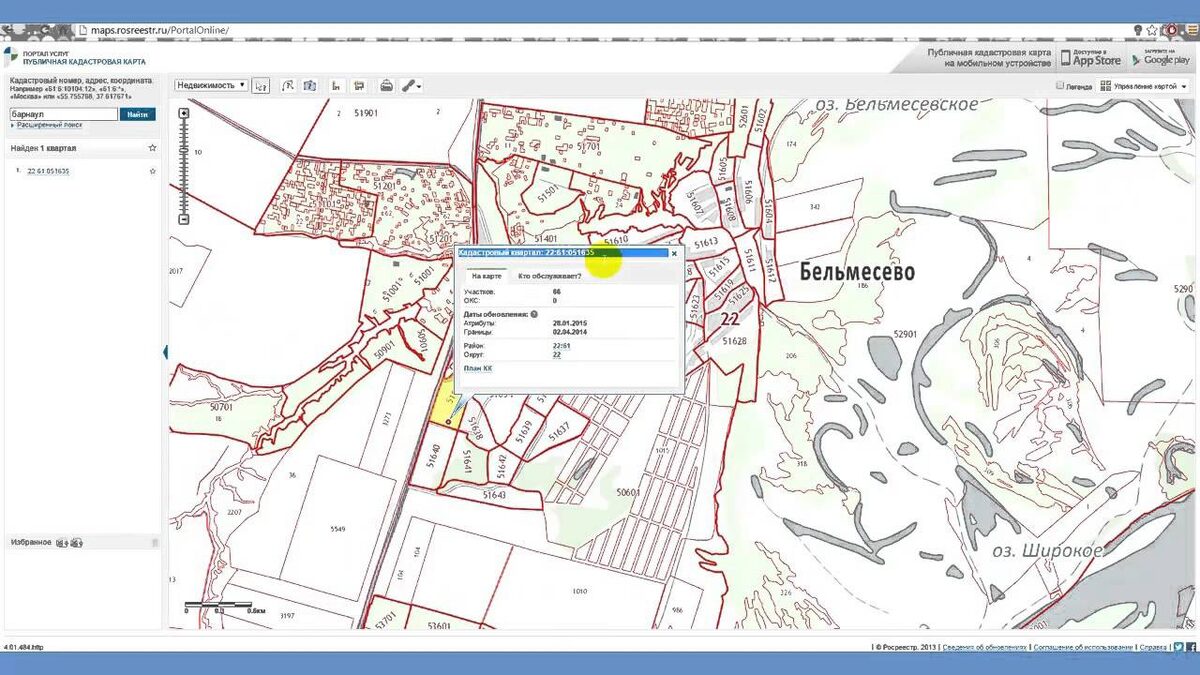Screen dimensions: 1200x675
Task: Expand the link/wrench tool dropdown arrow
Action: tap(418, 86)
